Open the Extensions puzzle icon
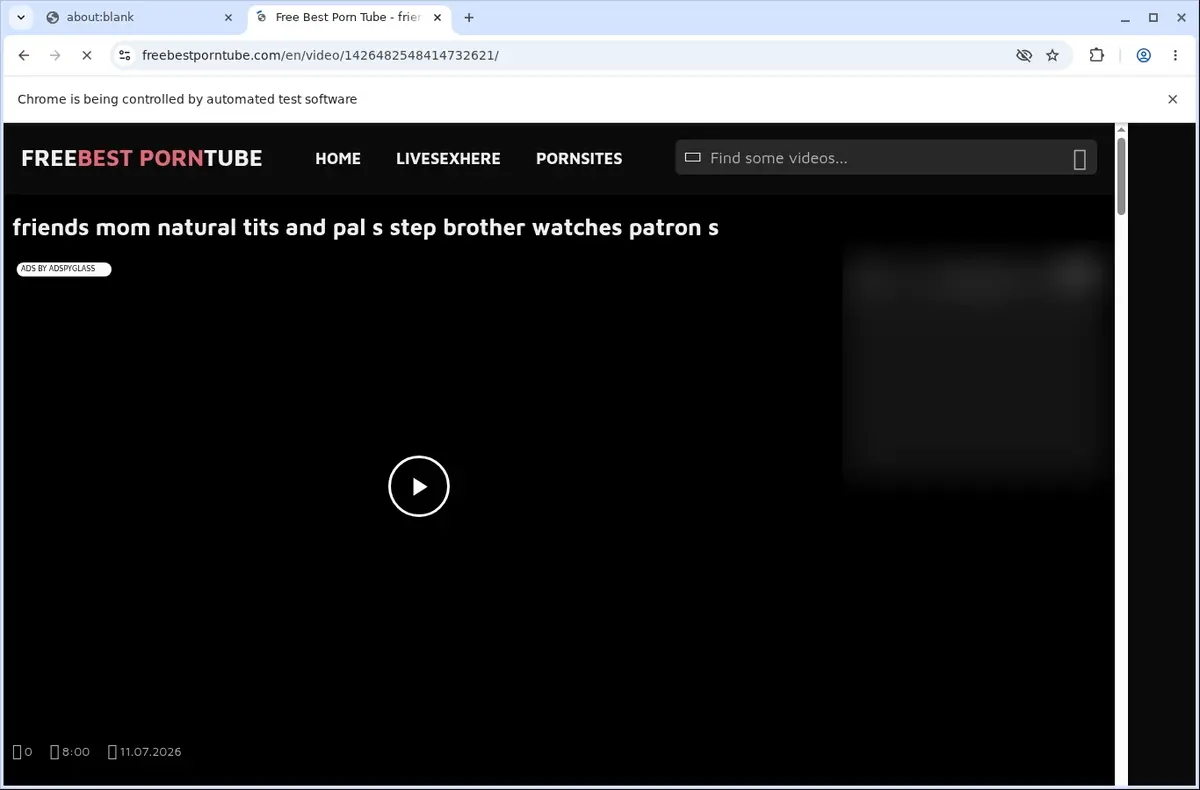1200x790 pixels. tap(1097, 56)
